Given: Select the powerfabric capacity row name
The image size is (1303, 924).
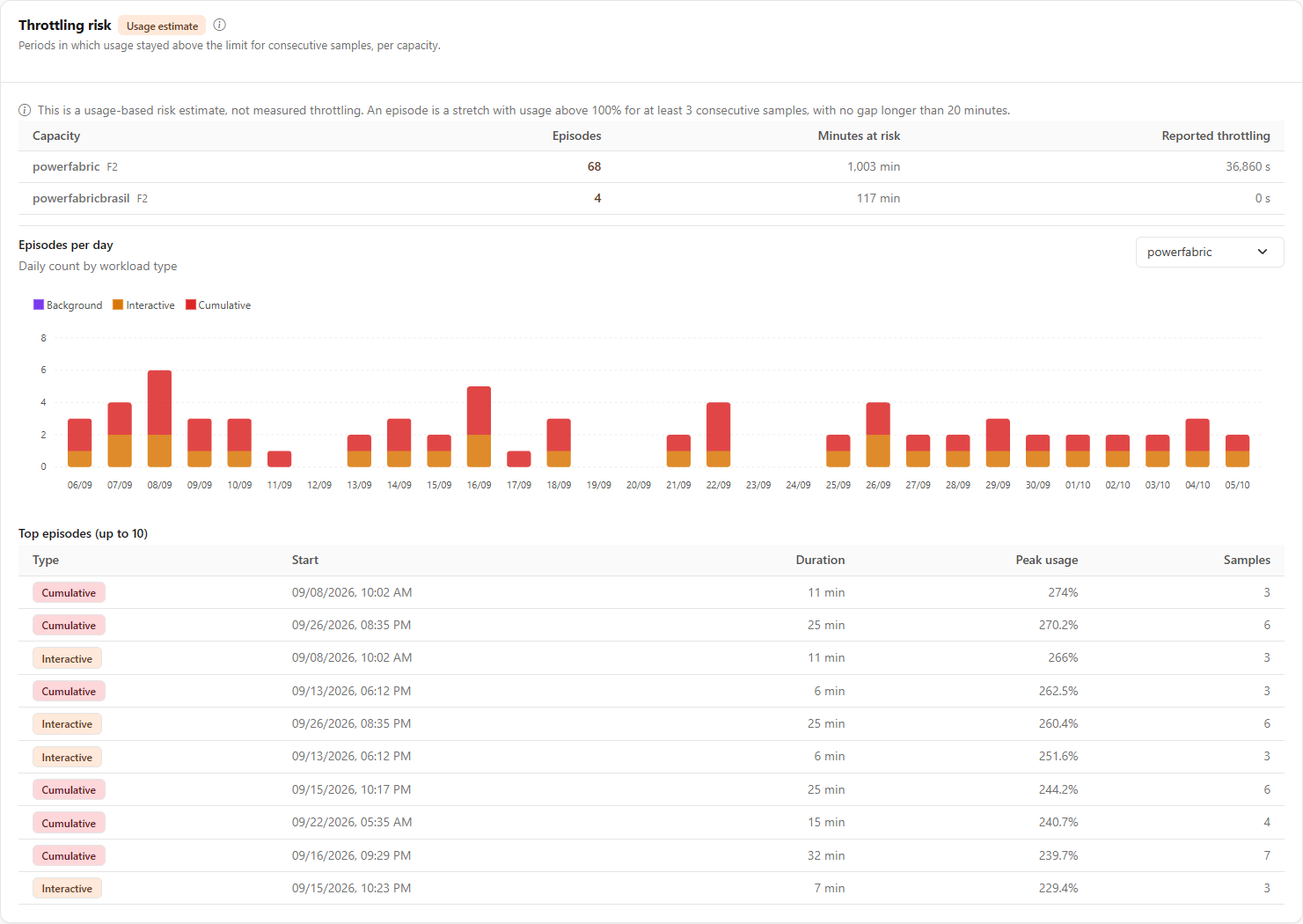Looking at the screenshot, I should point(66,166).
